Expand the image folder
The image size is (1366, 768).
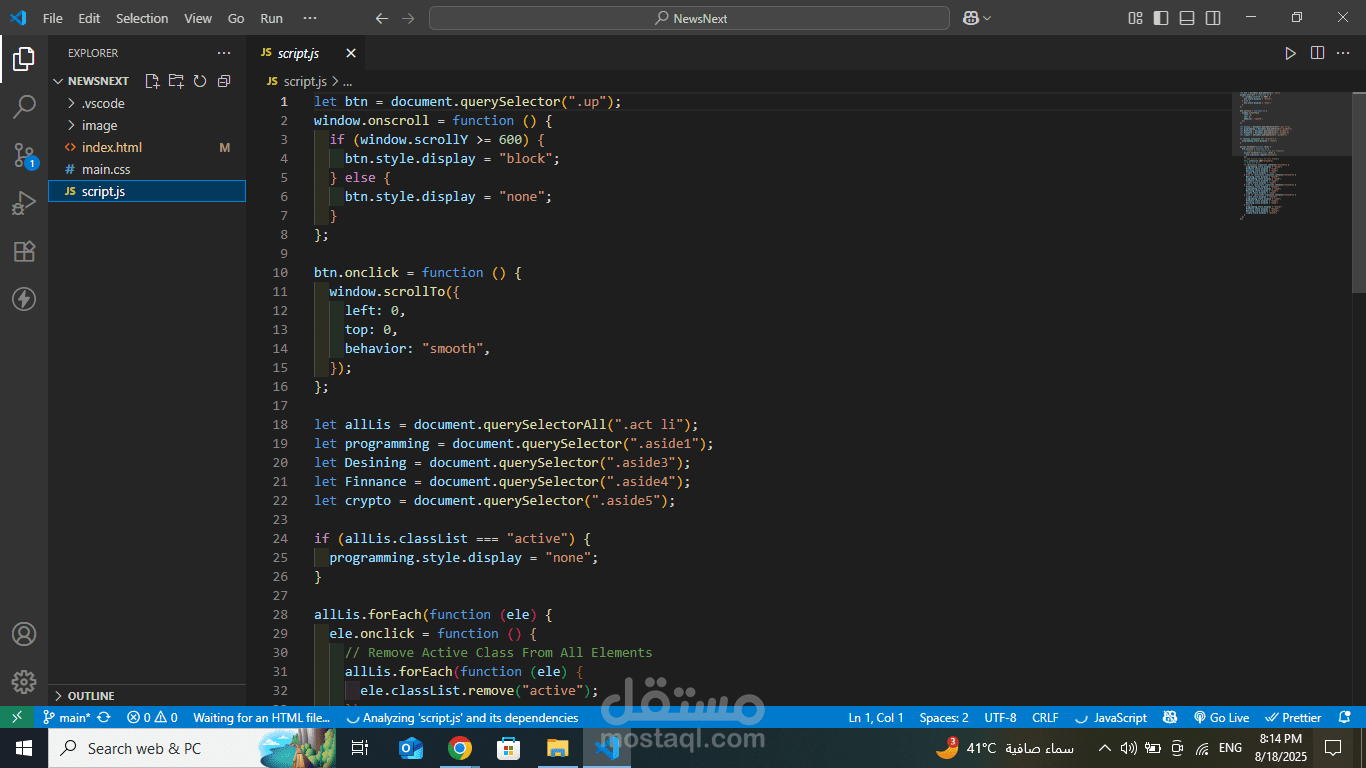99,125
